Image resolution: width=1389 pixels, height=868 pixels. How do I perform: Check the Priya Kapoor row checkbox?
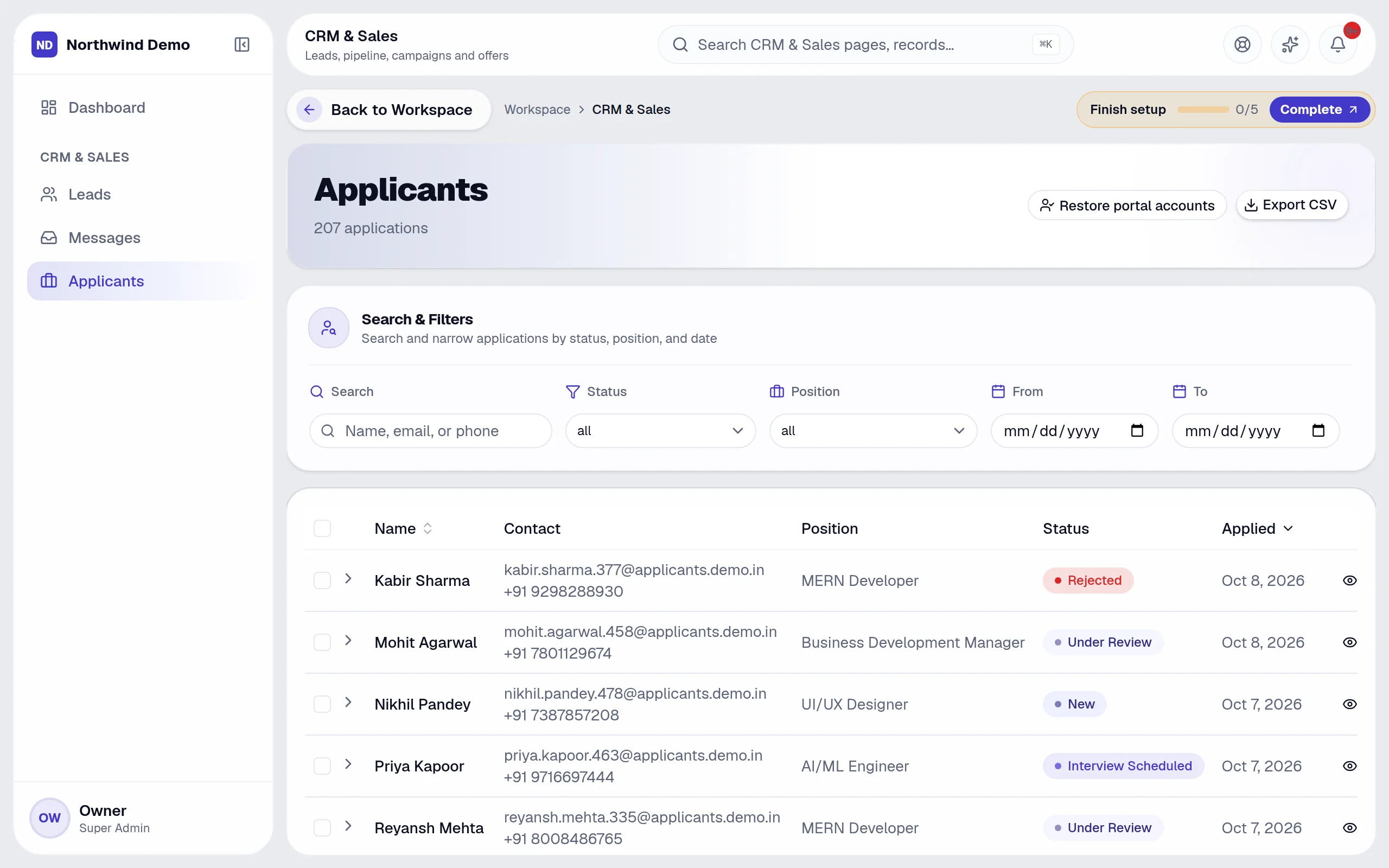(322, 767)
